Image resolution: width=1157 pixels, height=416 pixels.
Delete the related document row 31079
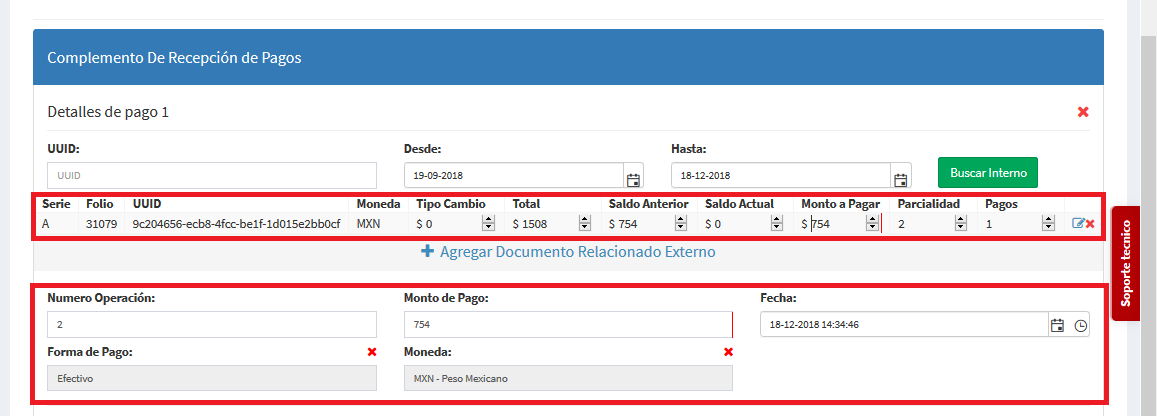(1090, 224)
